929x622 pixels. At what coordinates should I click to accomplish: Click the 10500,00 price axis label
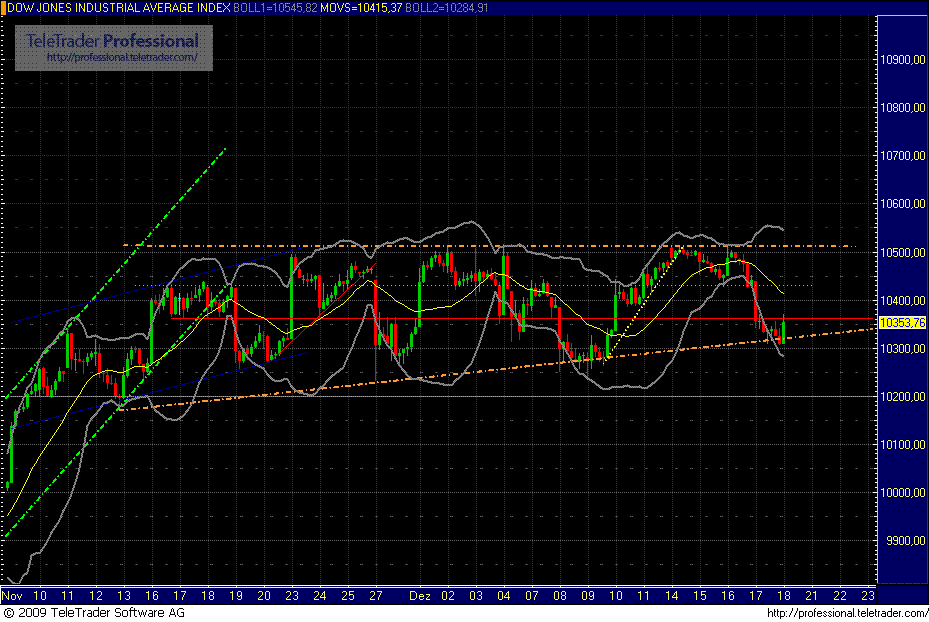[902, 252]
